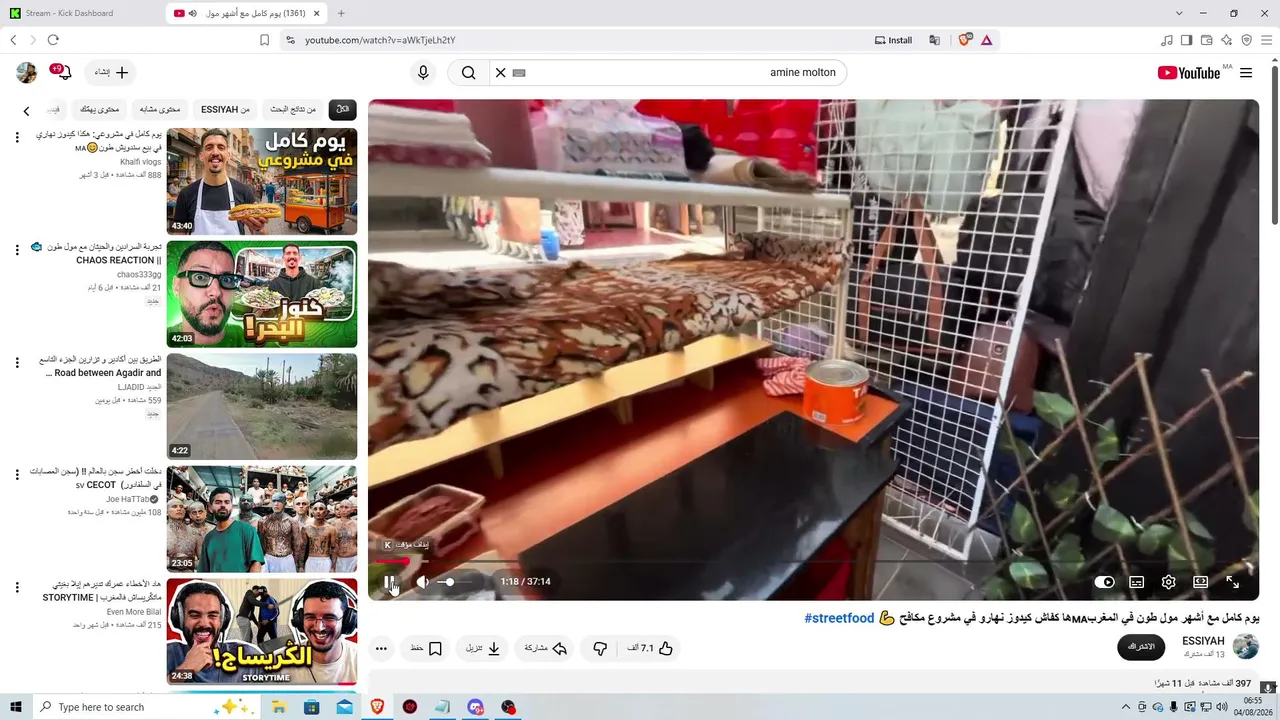Mute the video using the speaker icon
Image resolution: width=1280 pixels, height=720 pixels.
pos(423,582)
